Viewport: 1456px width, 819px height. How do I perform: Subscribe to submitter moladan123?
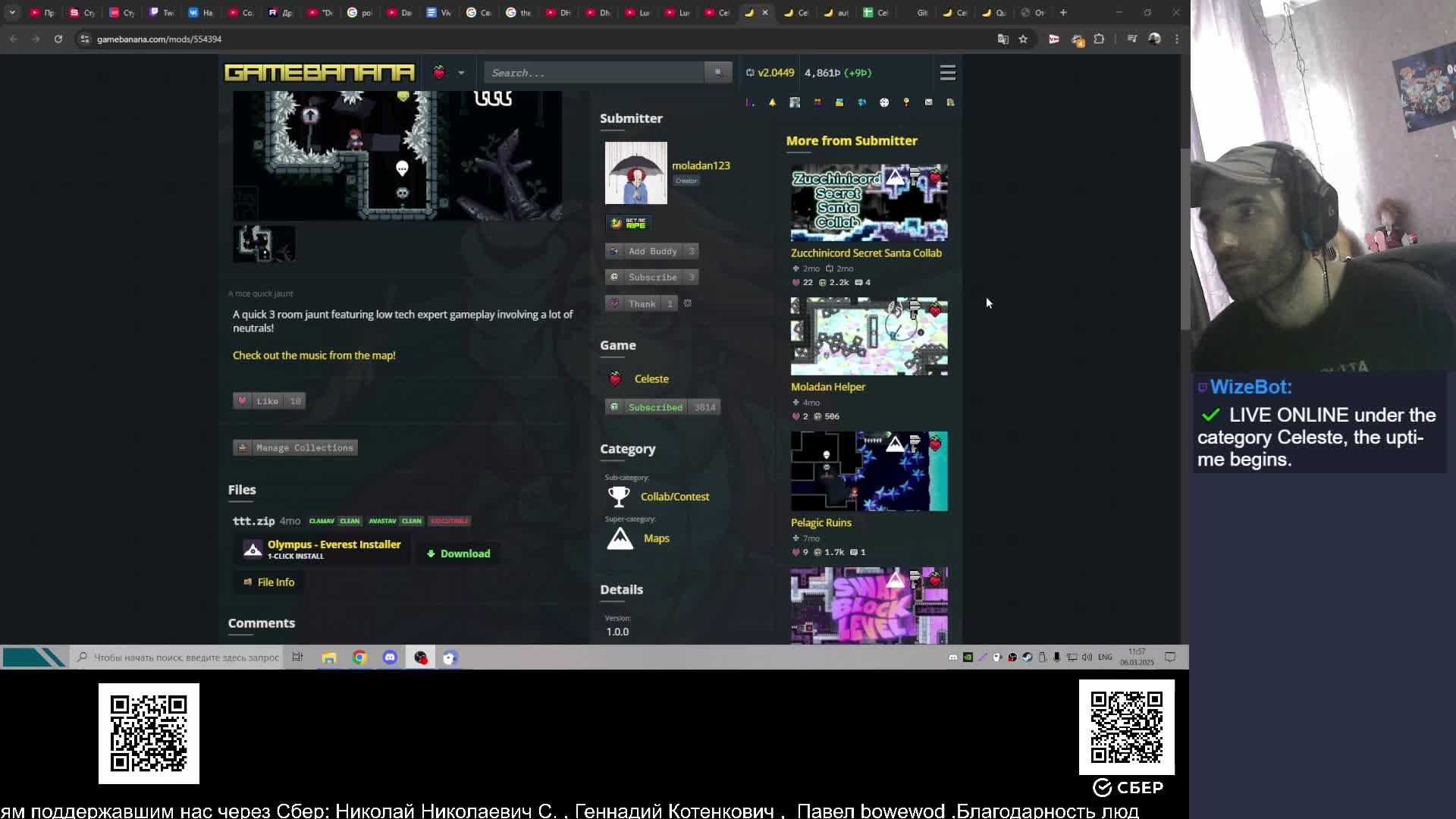coord(651,278)
